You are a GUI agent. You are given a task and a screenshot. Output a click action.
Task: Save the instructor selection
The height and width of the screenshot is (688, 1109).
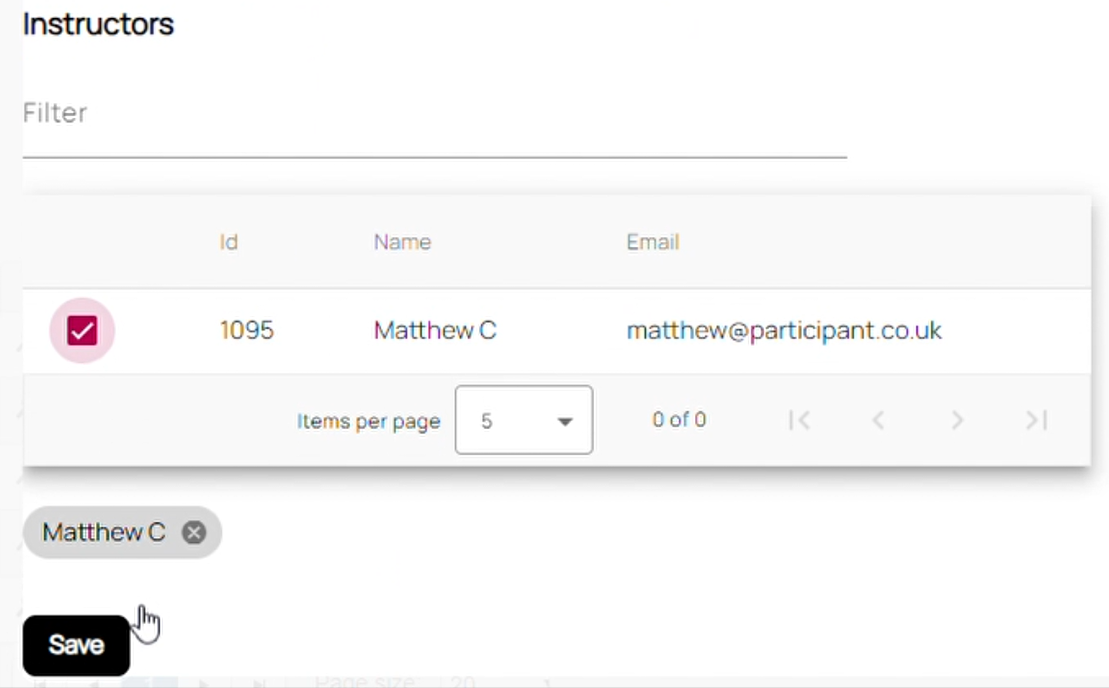point(76,646)
